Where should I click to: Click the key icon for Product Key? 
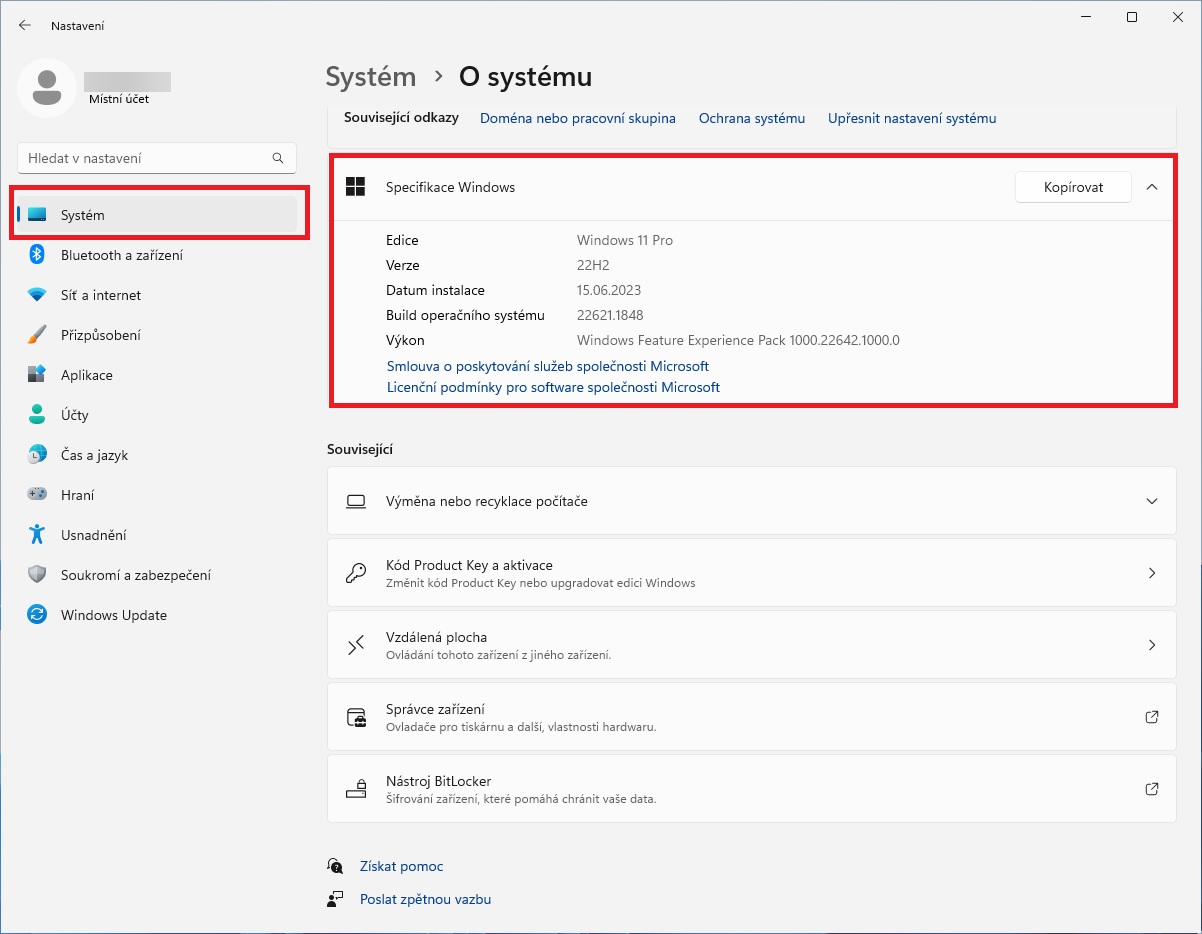[355, 573]
